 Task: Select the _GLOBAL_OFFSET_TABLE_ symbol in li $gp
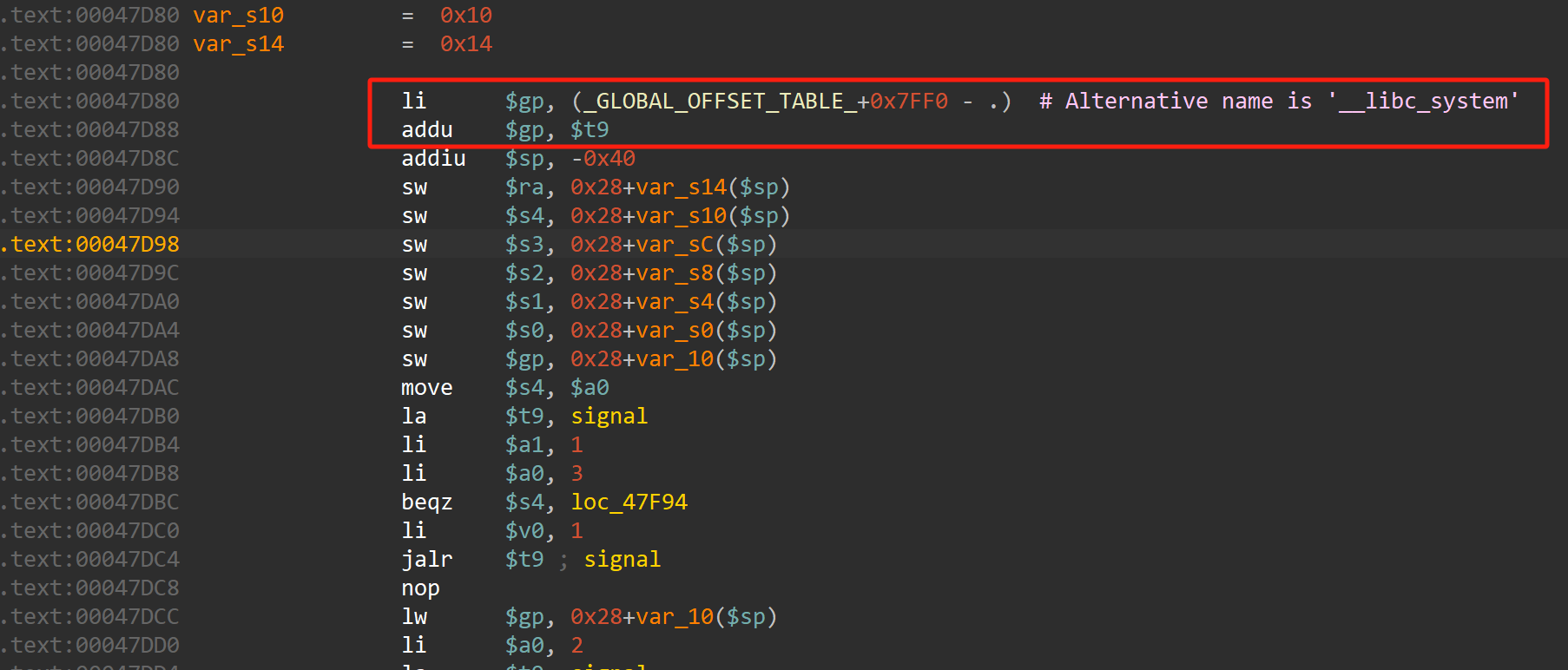click(720, 102)
